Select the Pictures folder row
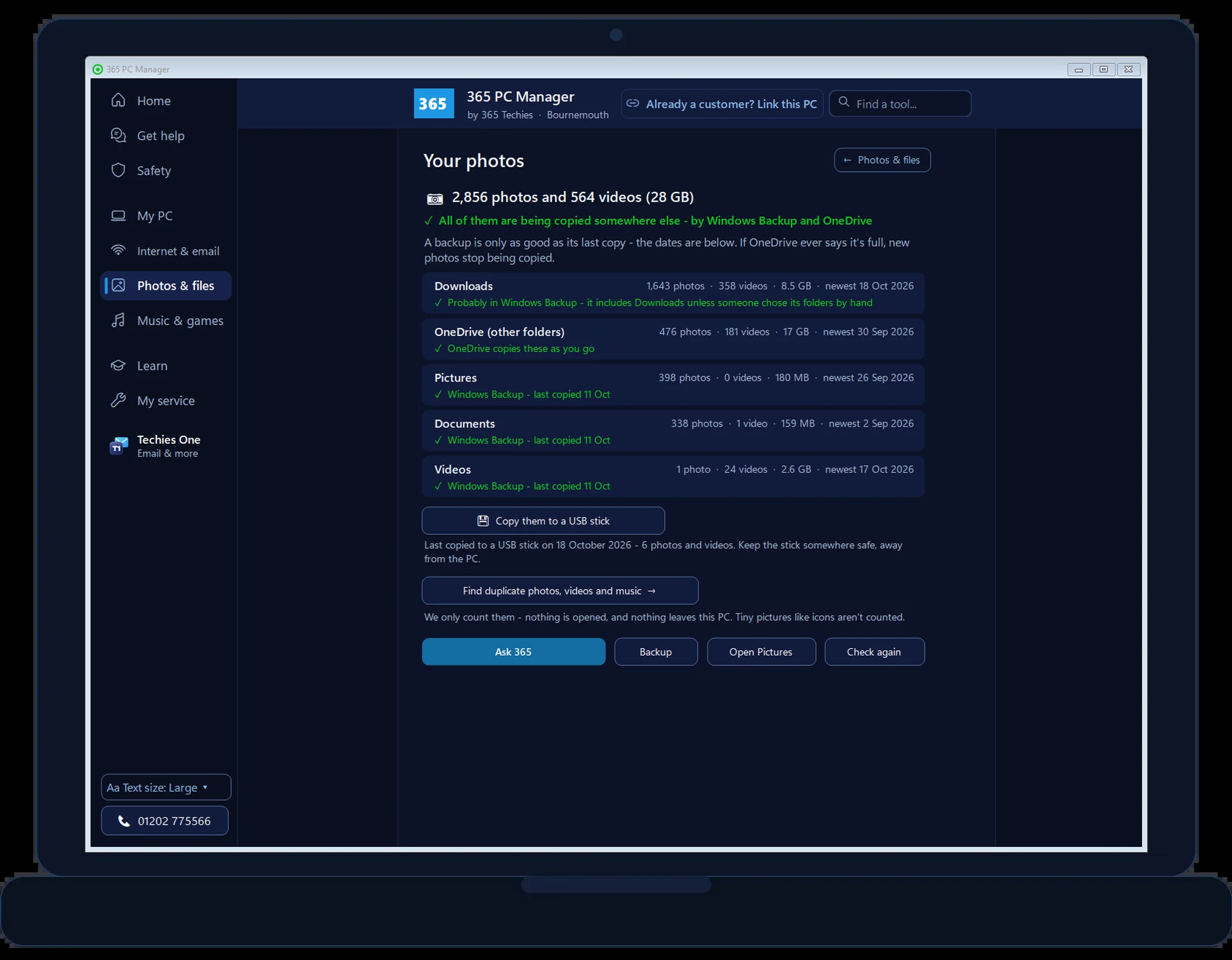 tap(673, 385)
